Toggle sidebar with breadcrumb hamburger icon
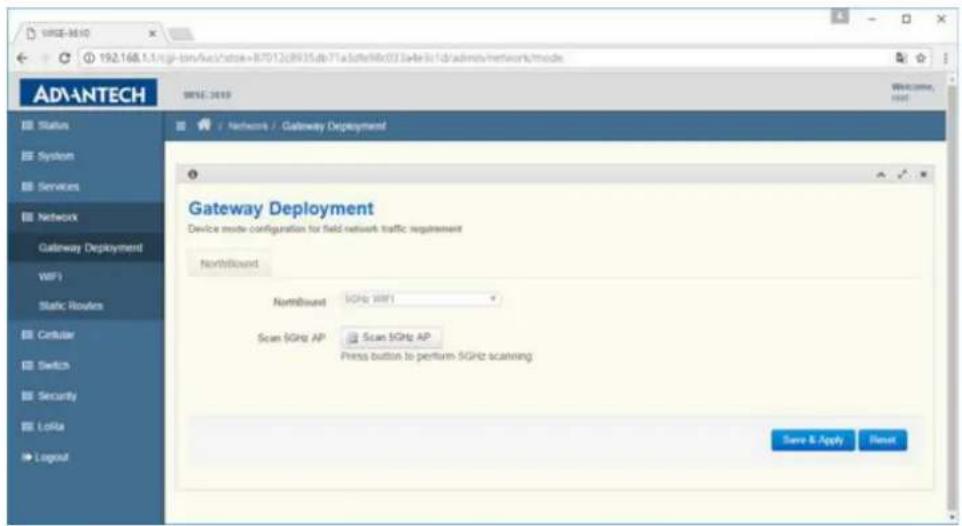 (x=180, y=126)
